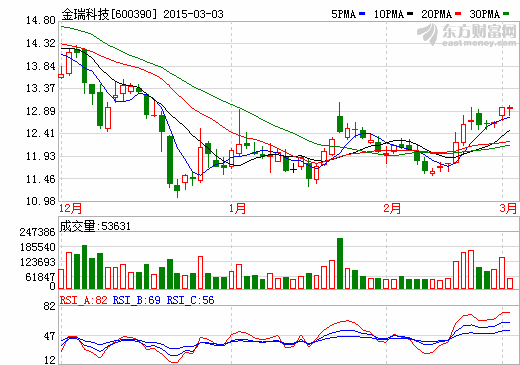Viewport: 520px width, 365px height.
Task: Click the final red candlestick in March
Action: (510, 110)
